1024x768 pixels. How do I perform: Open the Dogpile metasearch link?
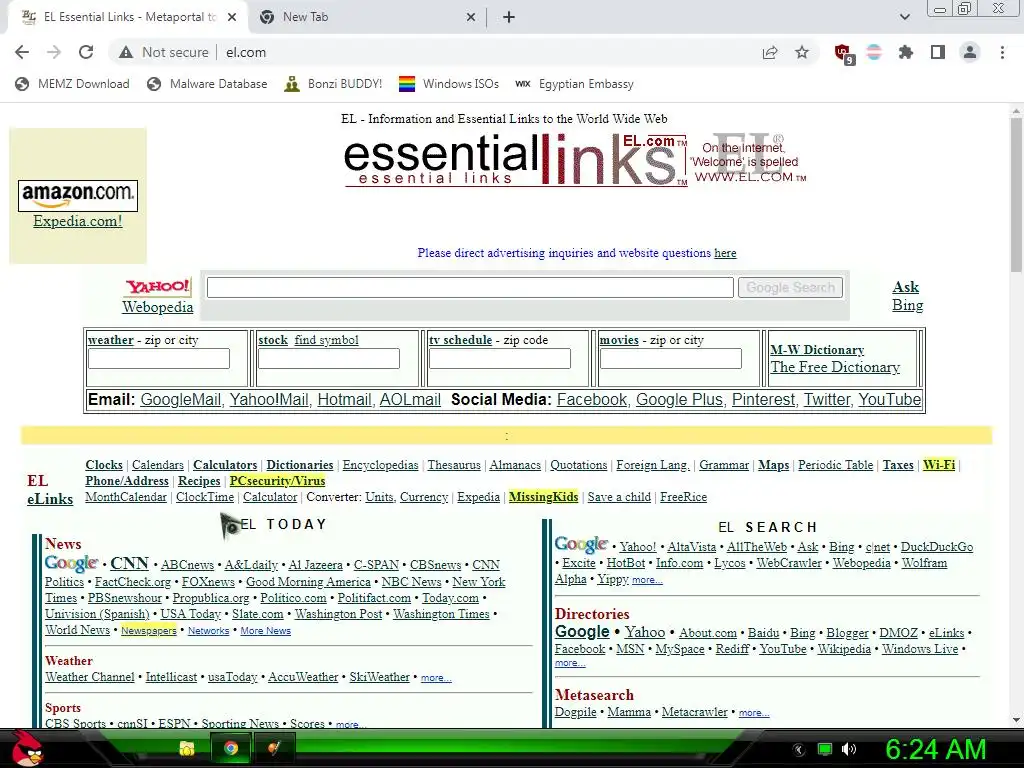(575, 712)
